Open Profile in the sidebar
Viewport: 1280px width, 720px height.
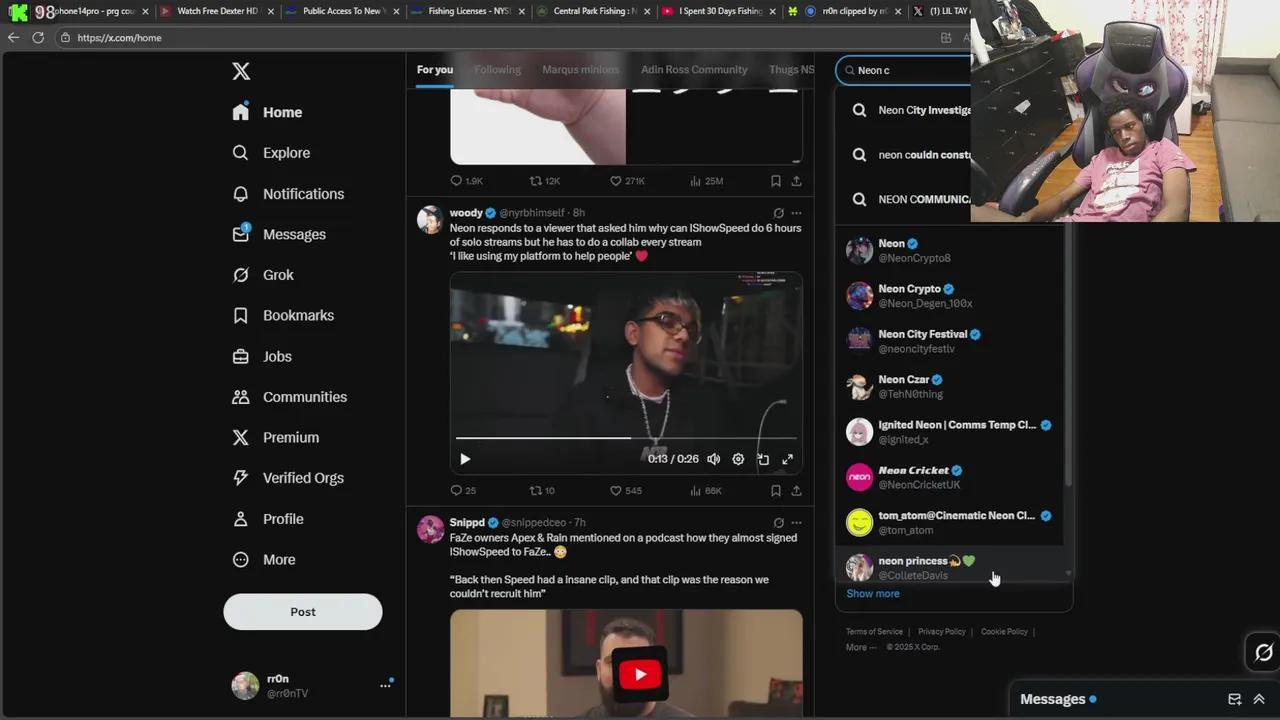(268, 519)
